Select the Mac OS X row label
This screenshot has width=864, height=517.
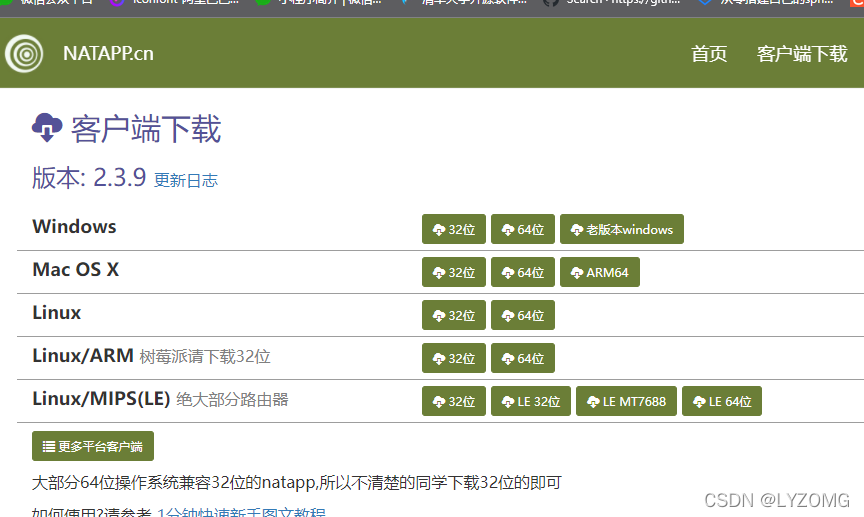[75, 270]
